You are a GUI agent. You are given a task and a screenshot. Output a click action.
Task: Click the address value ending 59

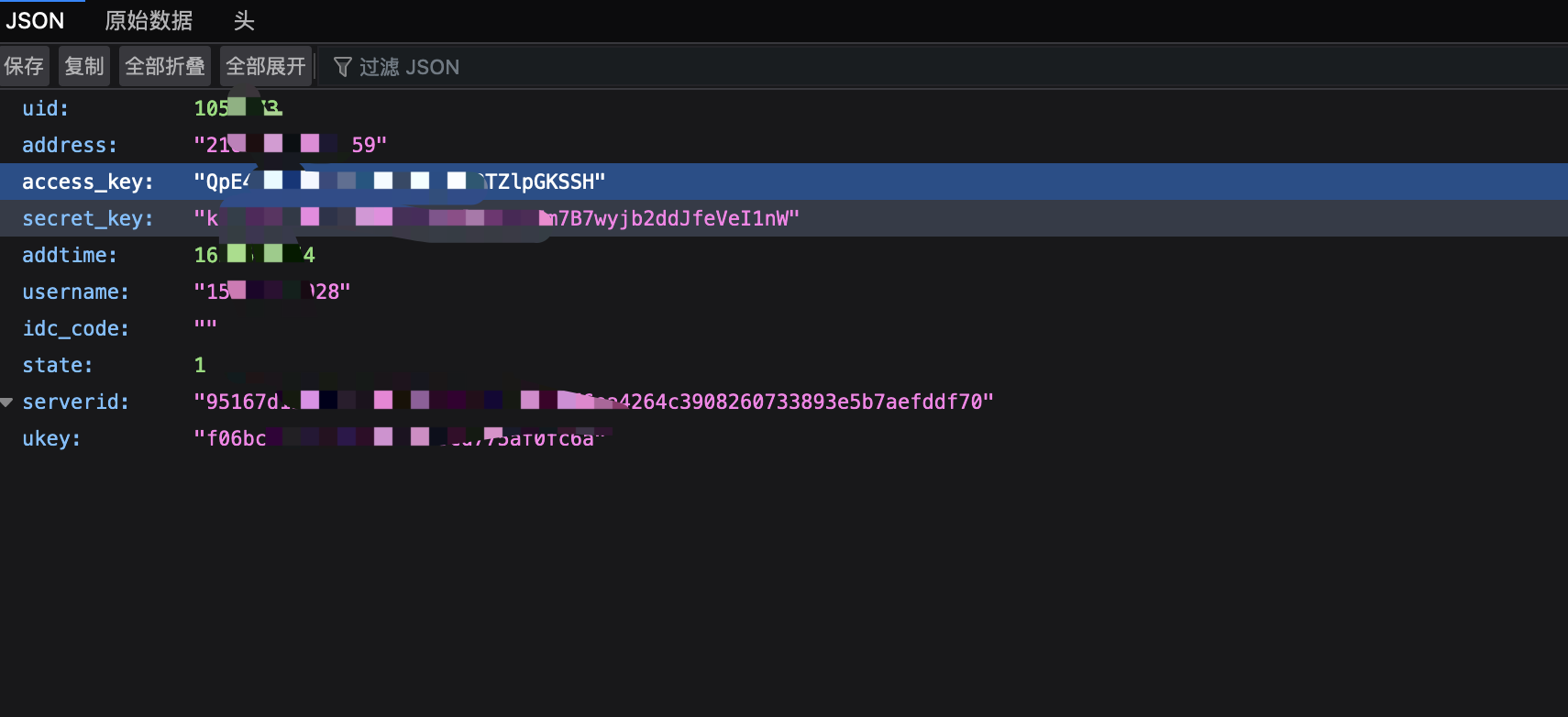click(291, 145)
